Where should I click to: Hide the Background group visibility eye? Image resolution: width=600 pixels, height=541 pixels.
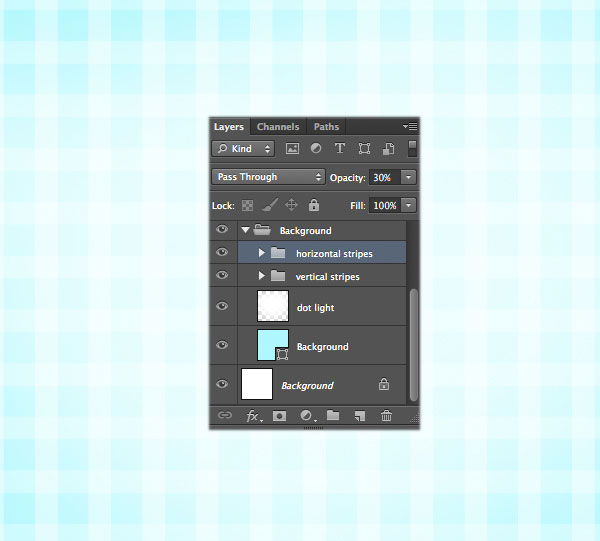pos(222,229)
